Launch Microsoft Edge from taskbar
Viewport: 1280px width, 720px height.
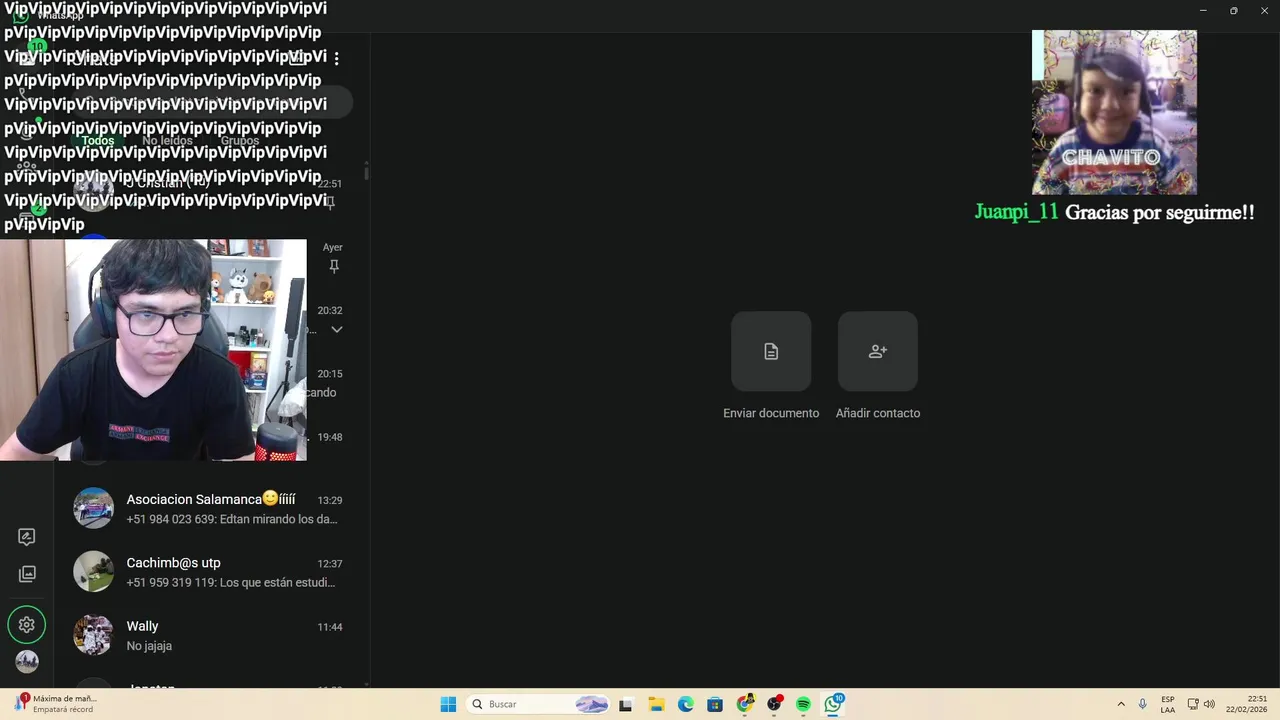tap(685, 704)
